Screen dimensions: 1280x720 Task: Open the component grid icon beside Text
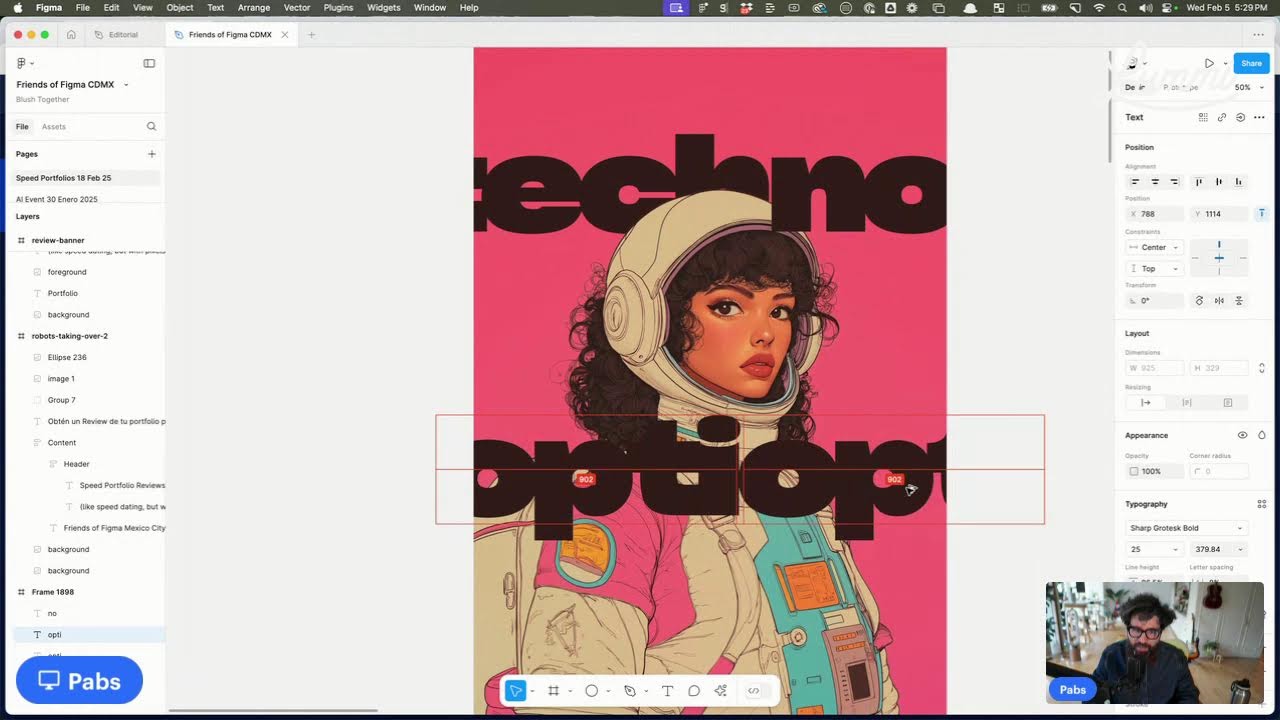click(x=1203, y=117)
